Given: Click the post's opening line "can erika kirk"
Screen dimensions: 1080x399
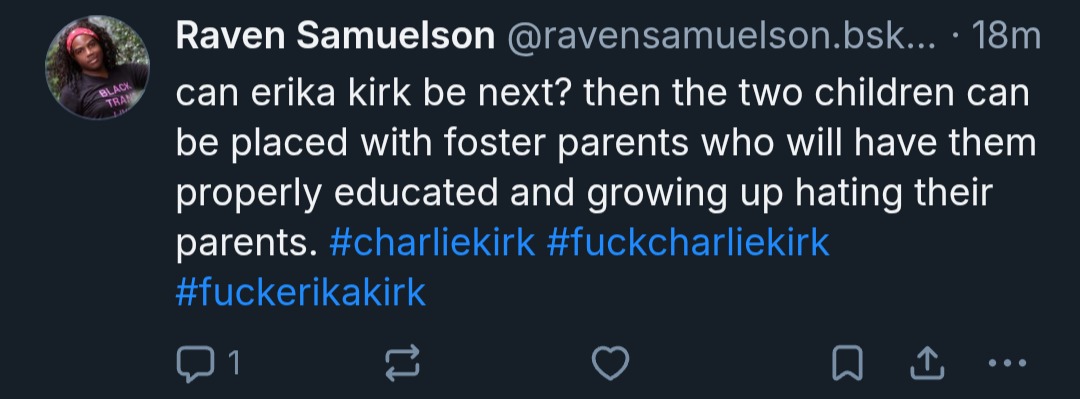Looking at the screenshot, I should tap(603, 92).
